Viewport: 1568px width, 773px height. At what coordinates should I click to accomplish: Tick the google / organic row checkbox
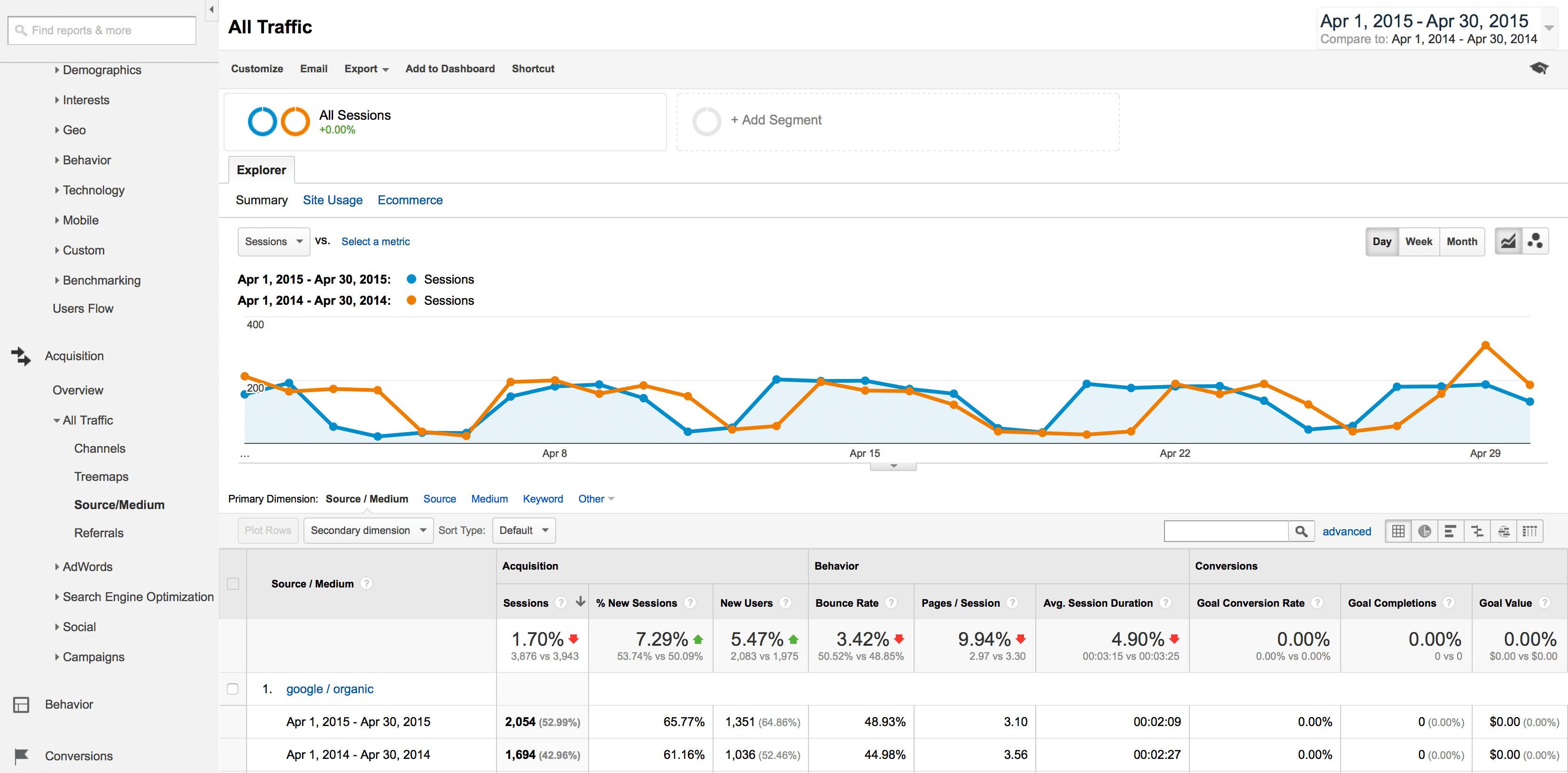(x=233, y=689)
